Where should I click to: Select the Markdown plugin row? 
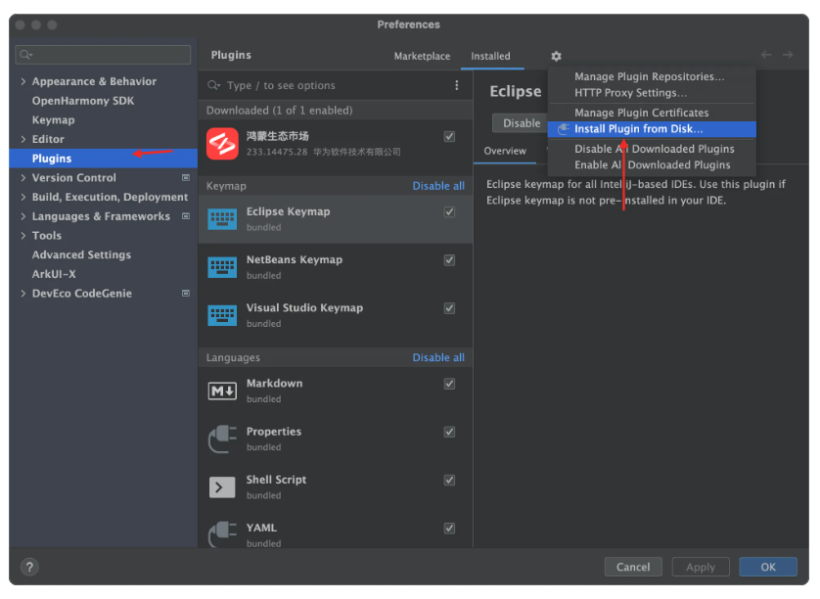336,391
